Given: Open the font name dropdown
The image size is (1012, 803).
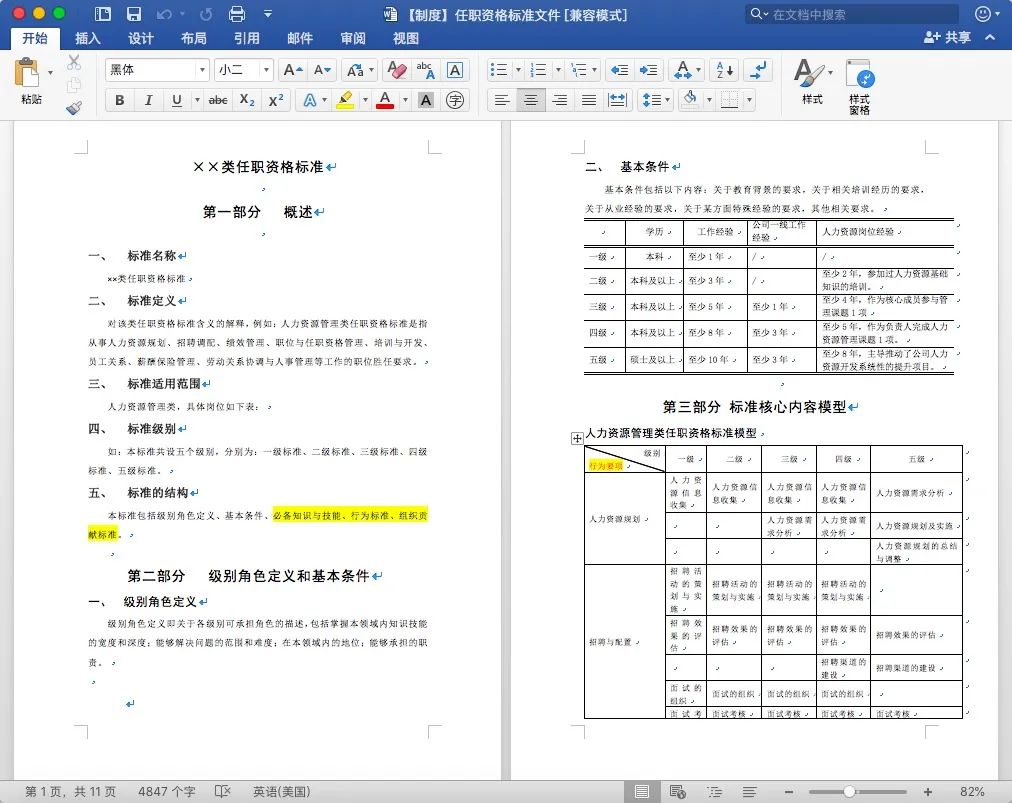Looking at the screenshot, I should click(203, 70).
